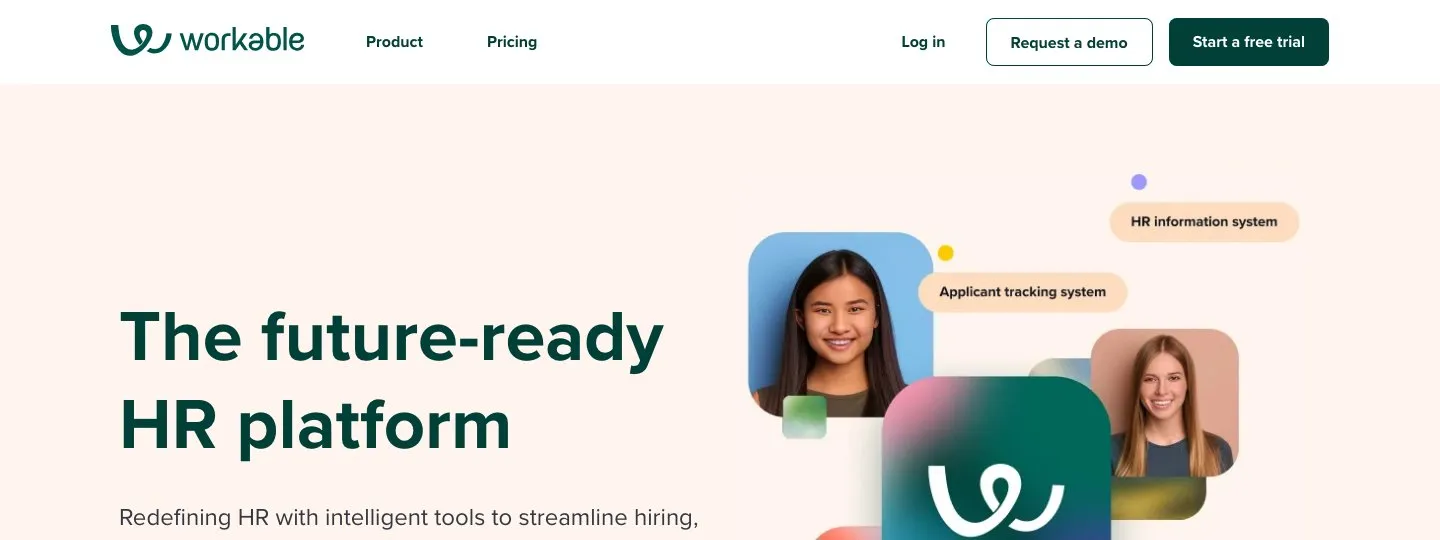Click the Request a demo button

coord(1069,42)
